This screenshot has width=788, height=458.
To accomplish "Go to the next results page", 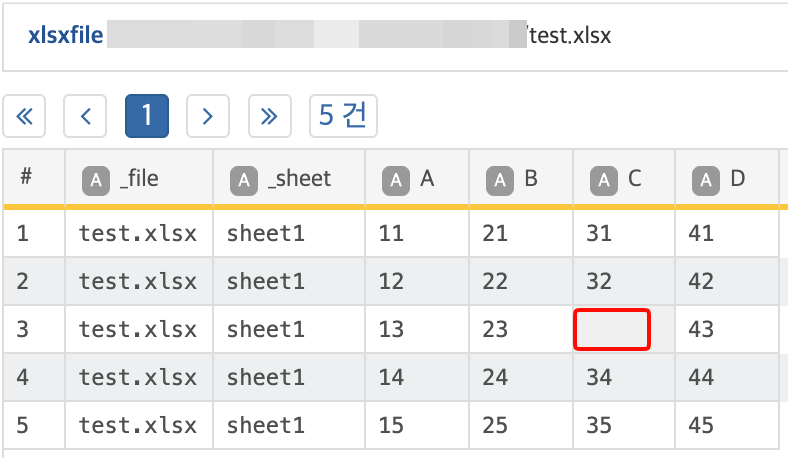I will coord(207,116).
